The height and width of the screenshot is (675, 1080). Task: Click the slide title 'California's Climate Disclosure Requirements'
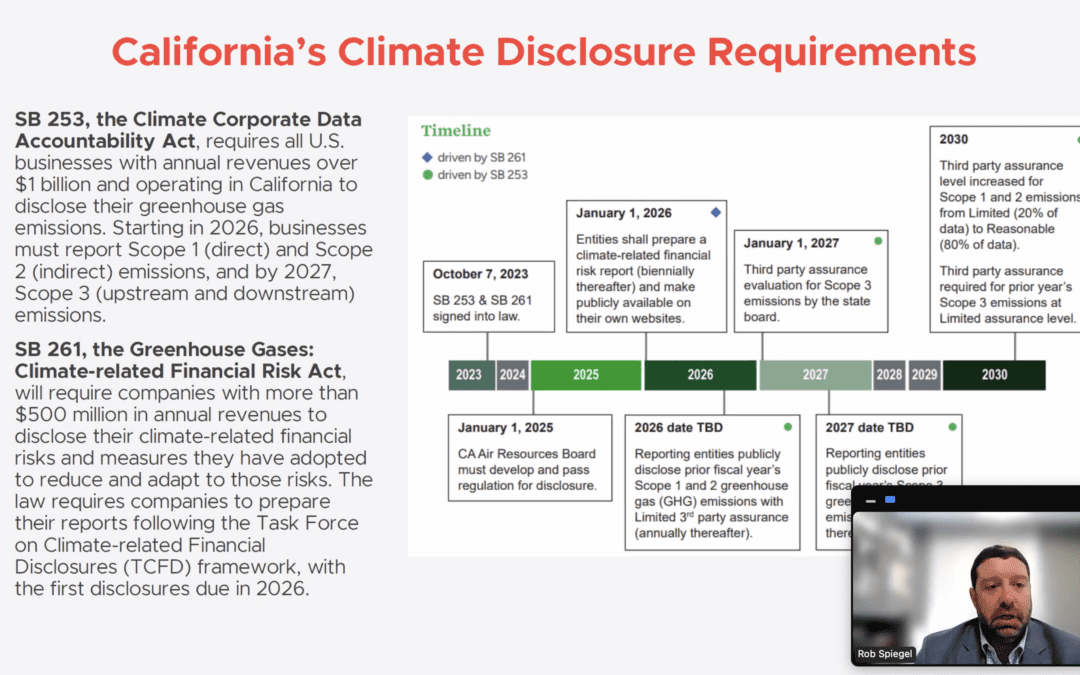coord(543,52)
